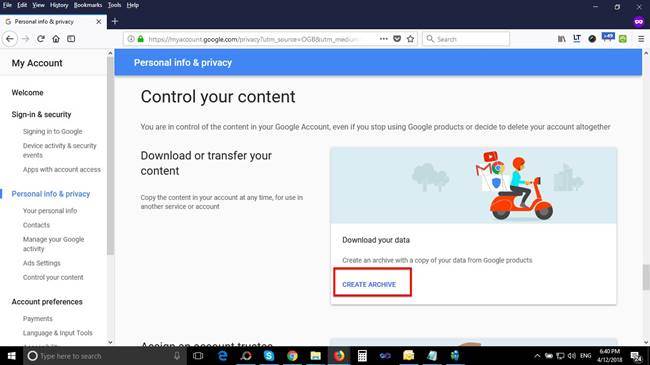Open the Firefox hamburger menu
Screen dimensions: 650x365
(641, 39)
